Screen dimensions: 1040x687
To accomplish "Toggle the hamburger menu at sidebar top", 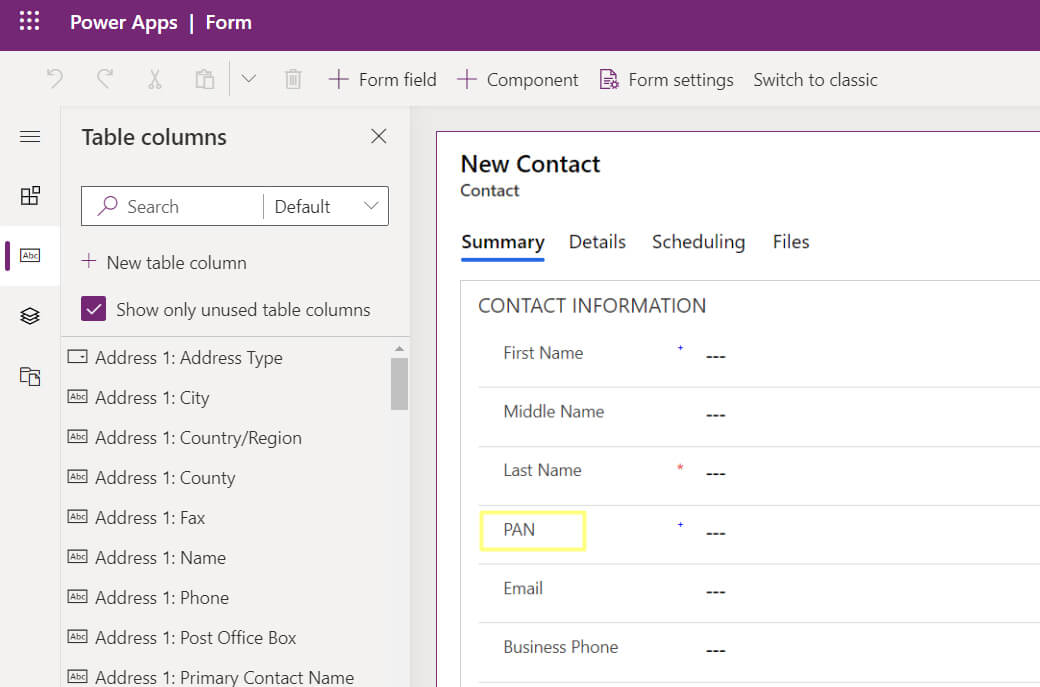I will 30,137.
